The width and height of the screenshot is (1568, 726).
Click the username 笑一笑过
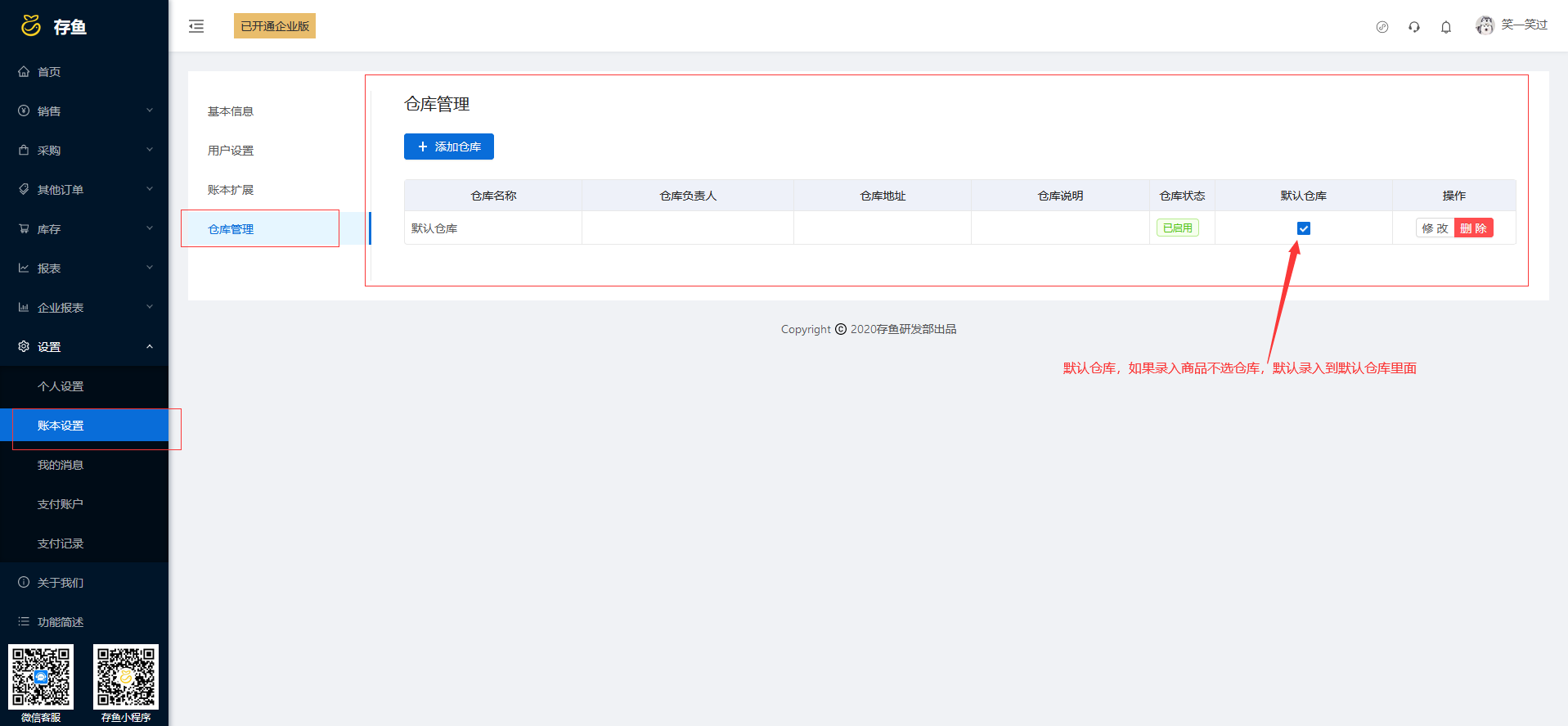point(1525,25)
